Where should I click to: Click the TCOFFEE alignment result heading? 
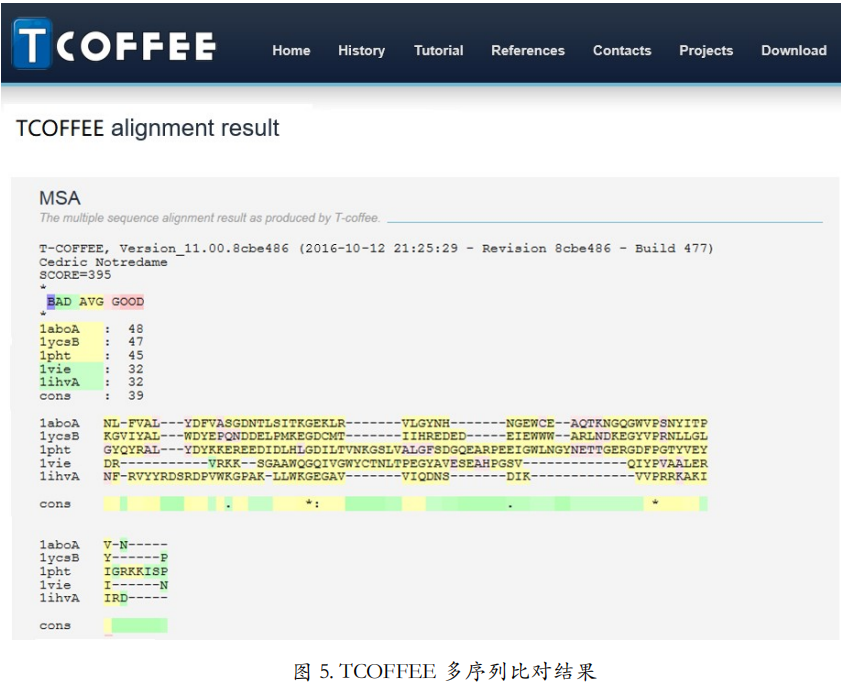click(147, 128)
